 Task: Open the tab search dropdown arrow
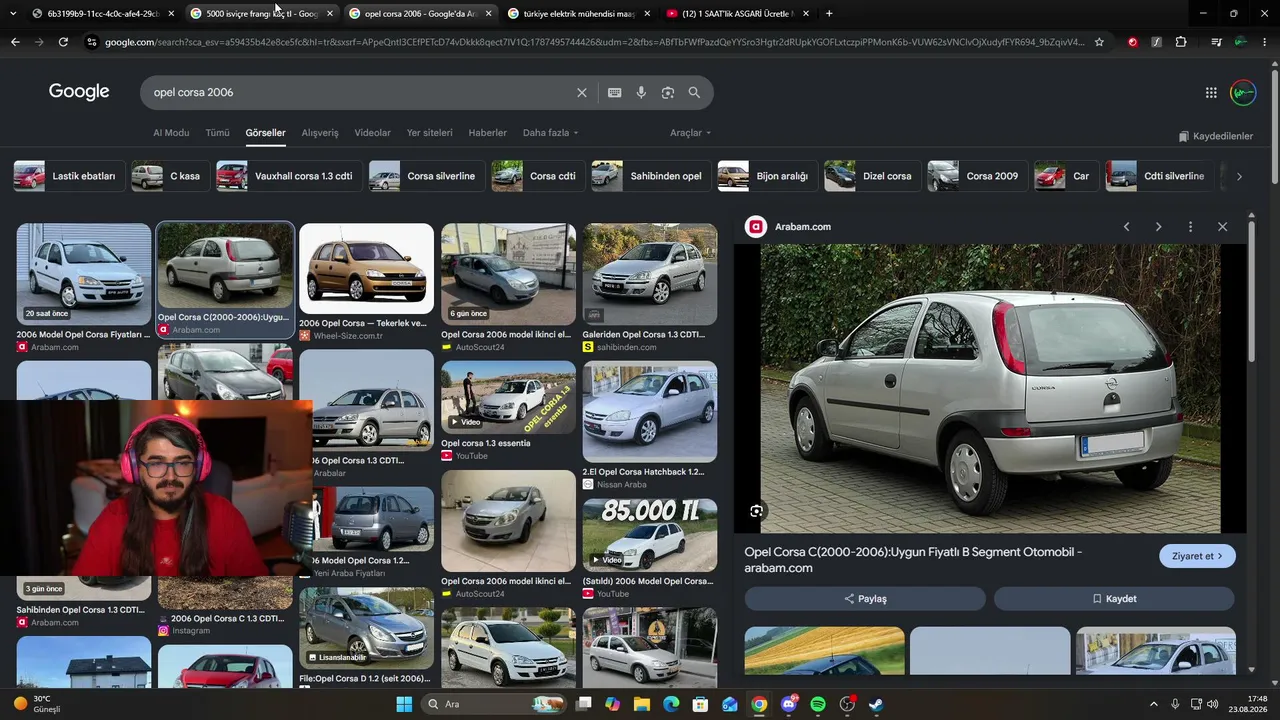pyautogui.click(x=13, y=13)
